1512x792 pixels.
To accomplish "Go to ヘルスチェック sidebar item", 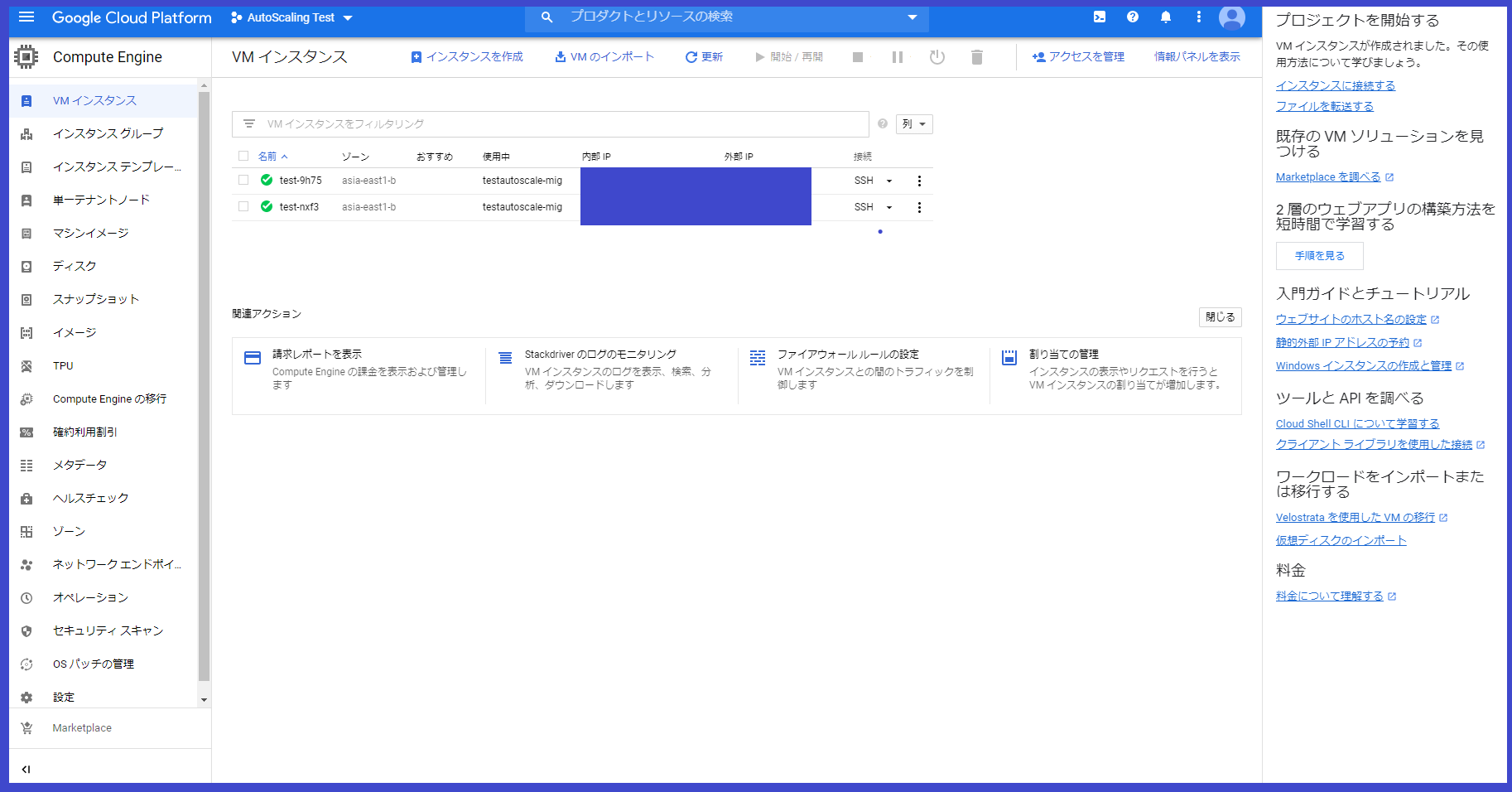I will coord(104,499).
